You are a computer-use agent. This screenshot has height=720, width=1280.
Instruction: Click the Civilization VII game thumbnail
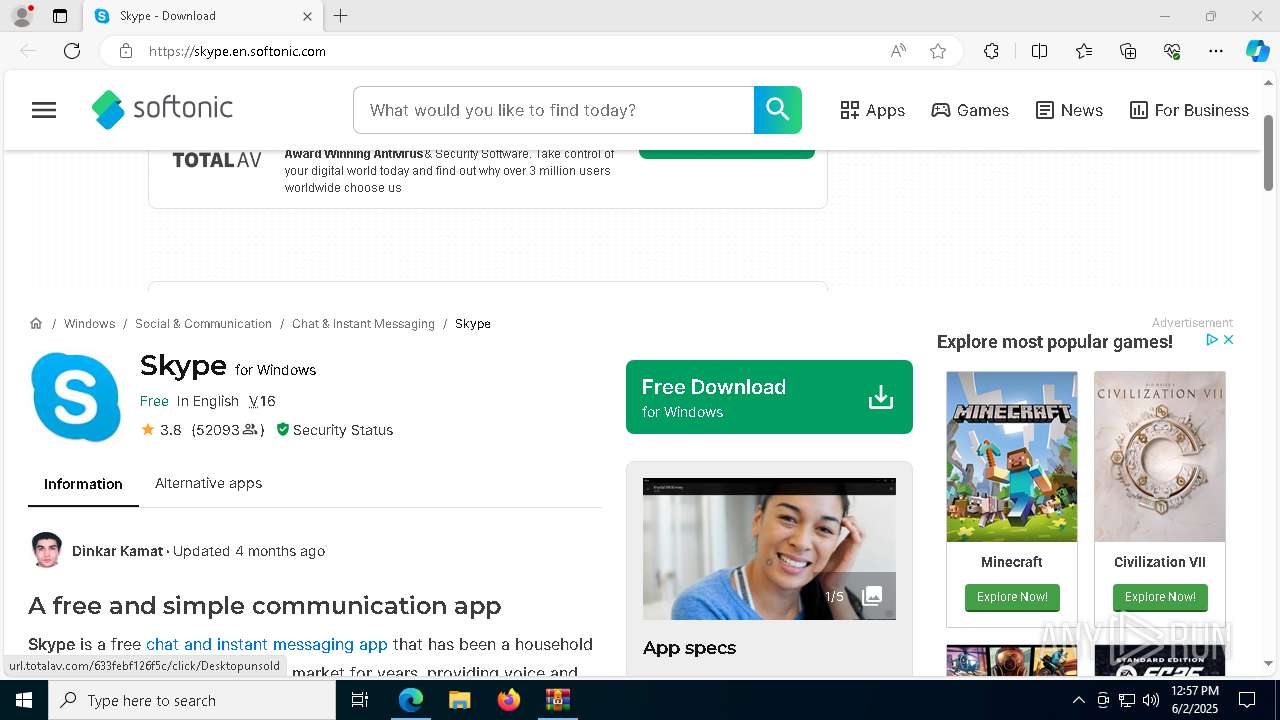(1160, 457)
